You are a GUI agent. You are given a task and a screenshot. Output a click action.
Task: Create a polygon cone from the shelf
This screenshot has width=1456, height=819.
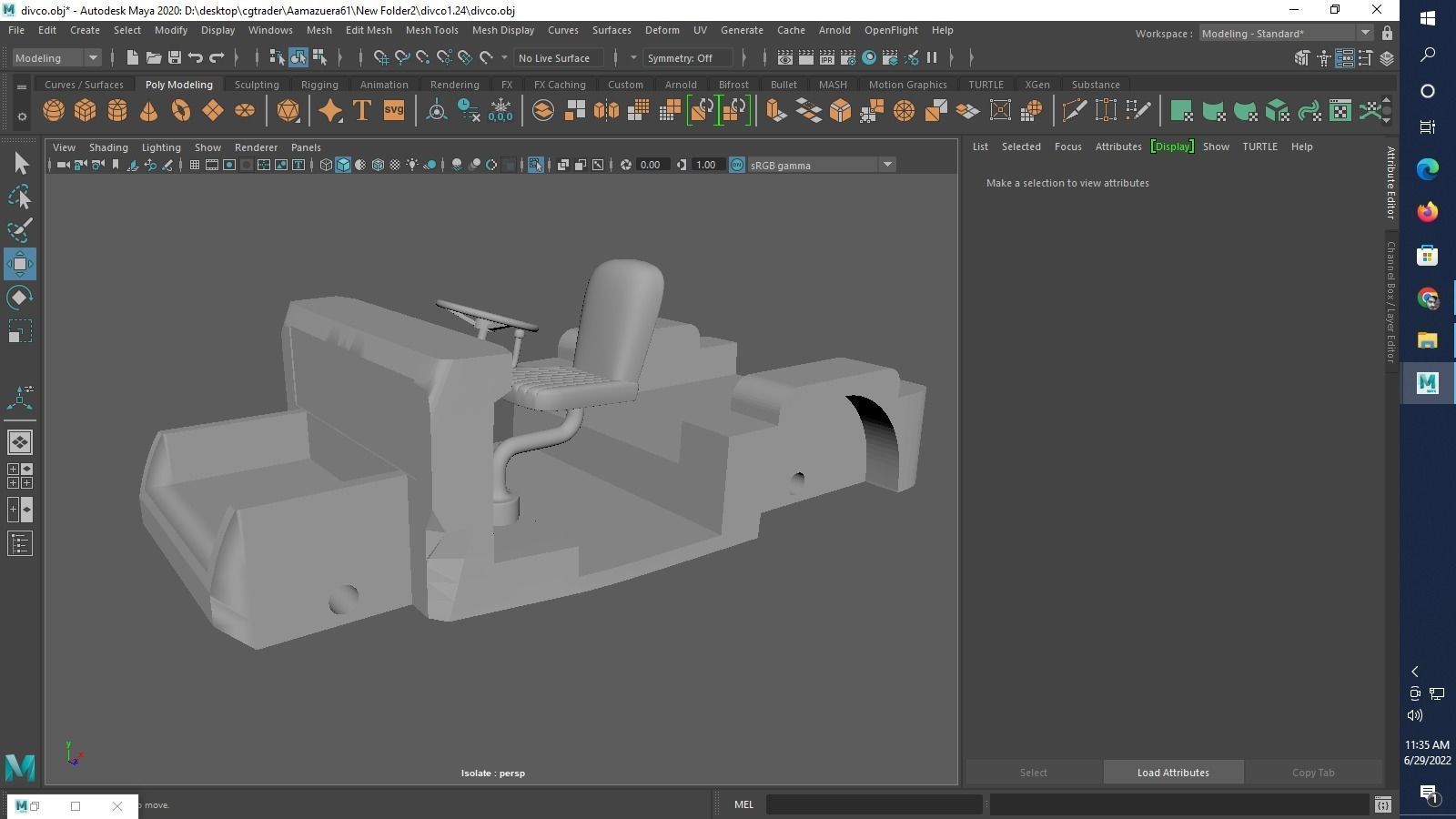coord(148,111)
